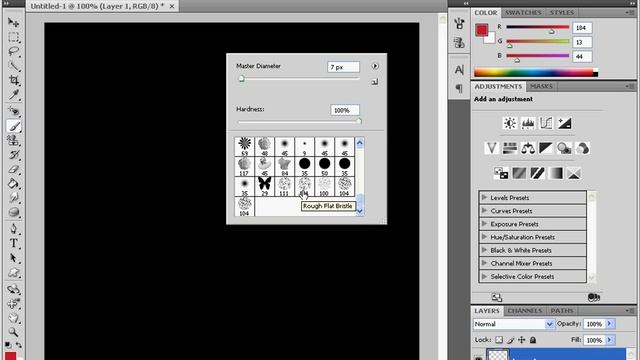This screenshot has width=640, height=360.
Task: Select the Pen tool
Action: coord(13,229)
